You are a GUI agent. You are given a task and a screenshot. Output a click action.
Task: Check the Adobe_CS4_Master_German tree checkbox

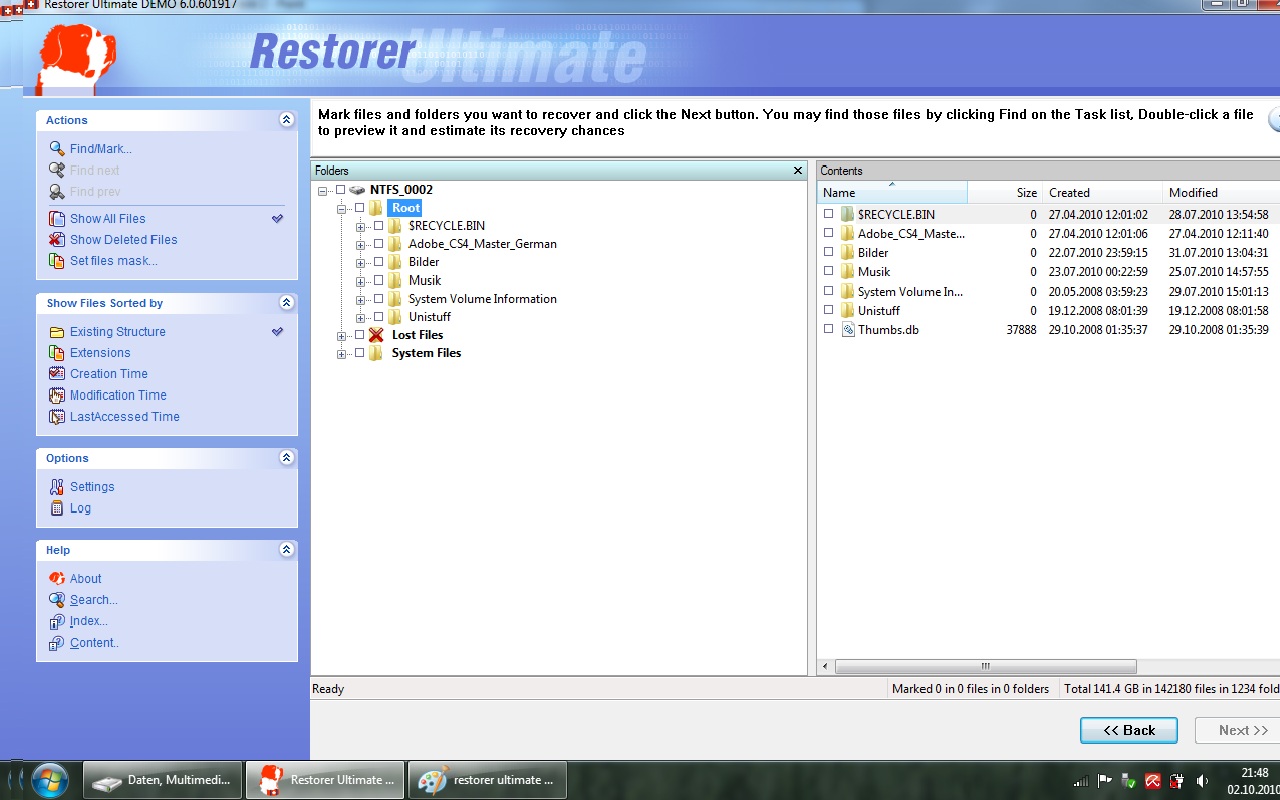378,244
